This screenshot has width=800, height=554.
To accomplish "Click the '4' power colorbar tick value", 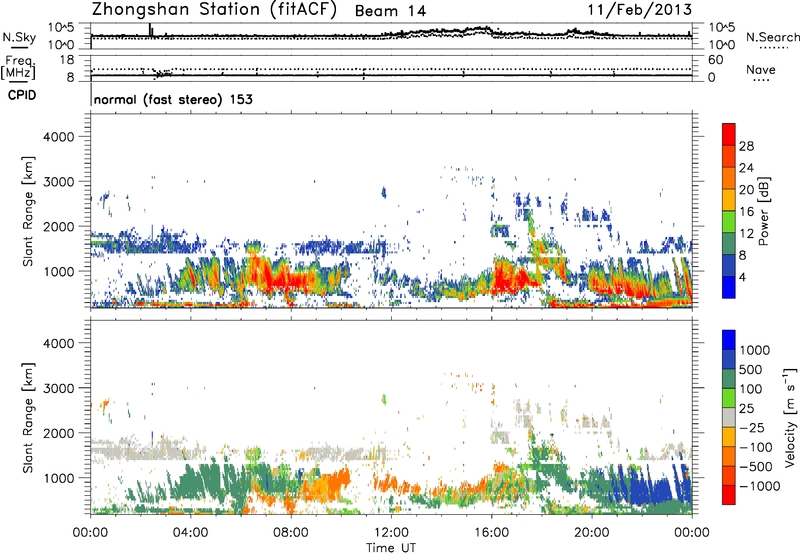I will coord(743,278).
